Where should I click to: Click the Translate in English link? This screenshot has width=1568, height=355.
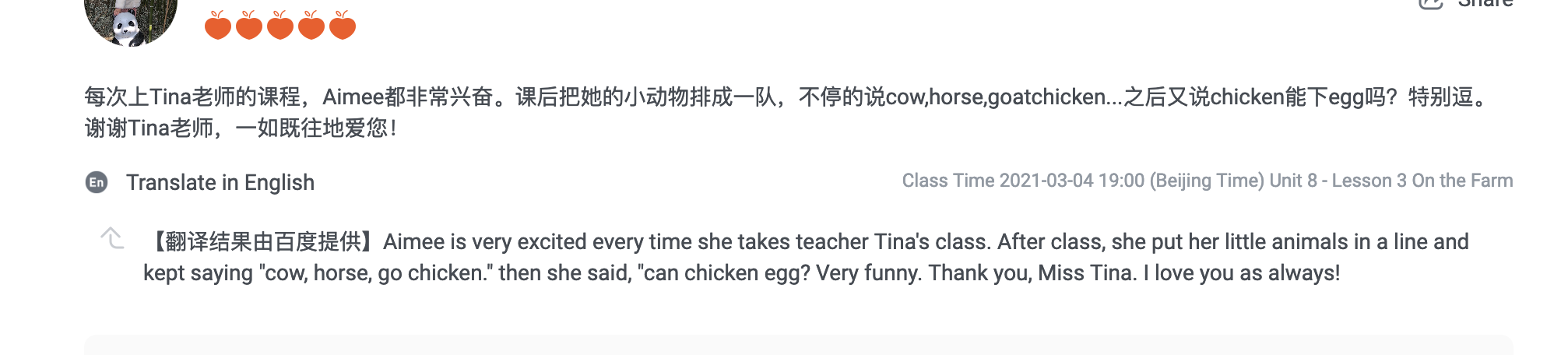click(x=220, y=182)
